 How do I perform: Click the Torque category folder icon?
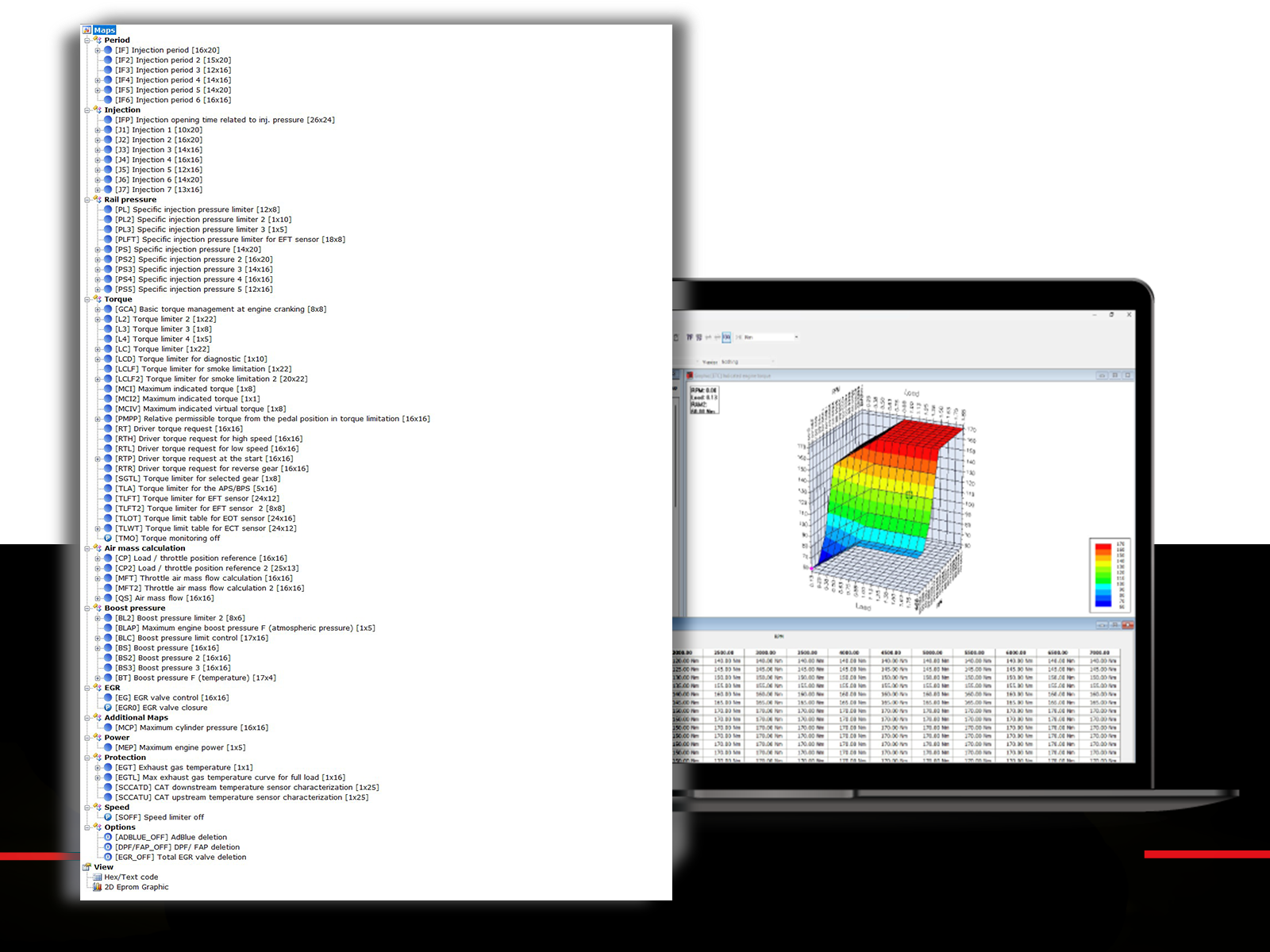(x=97, y=299)
